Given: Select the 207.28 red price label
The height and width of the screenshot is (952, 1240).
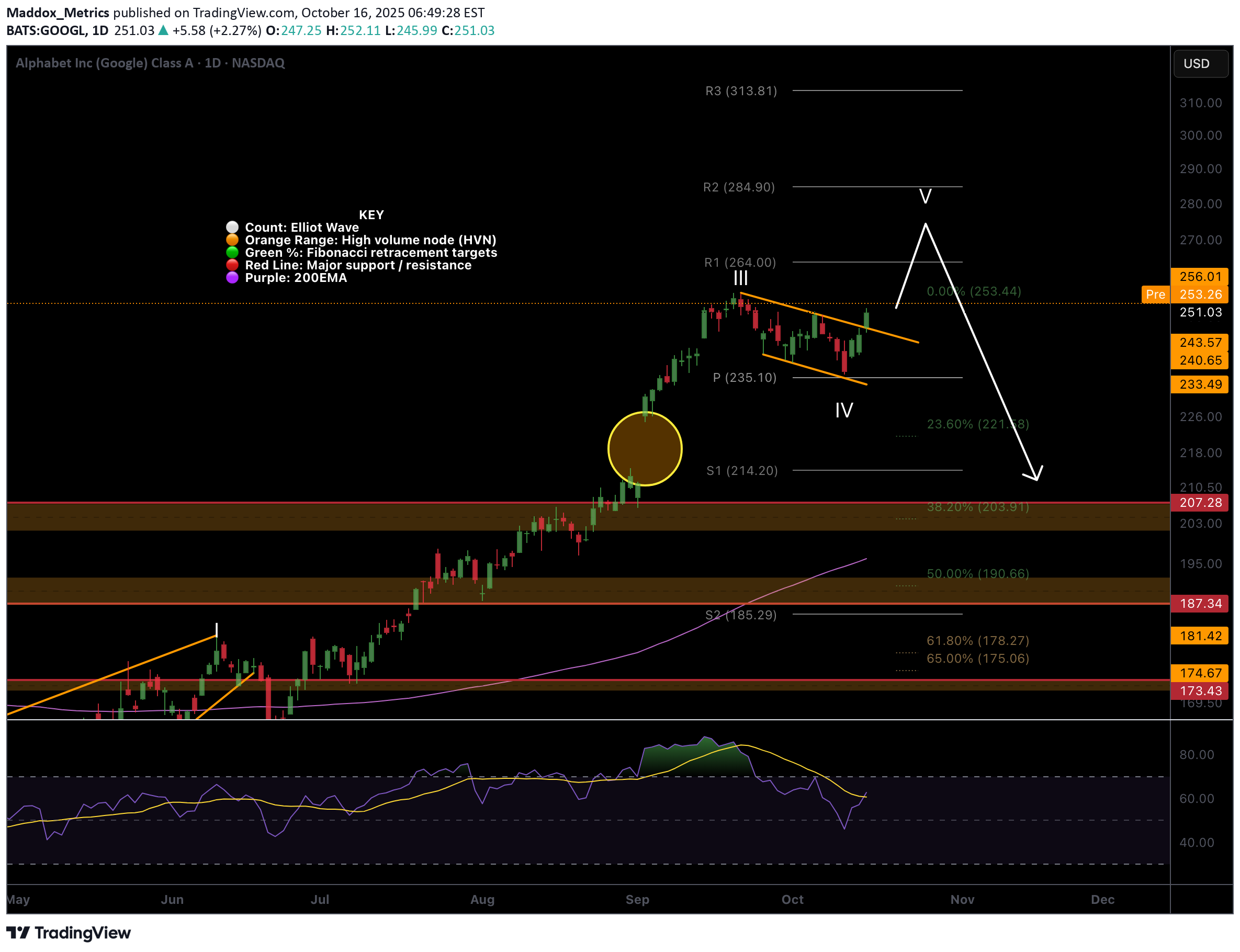Looking at the screenshot, I should coord(1199,503).
